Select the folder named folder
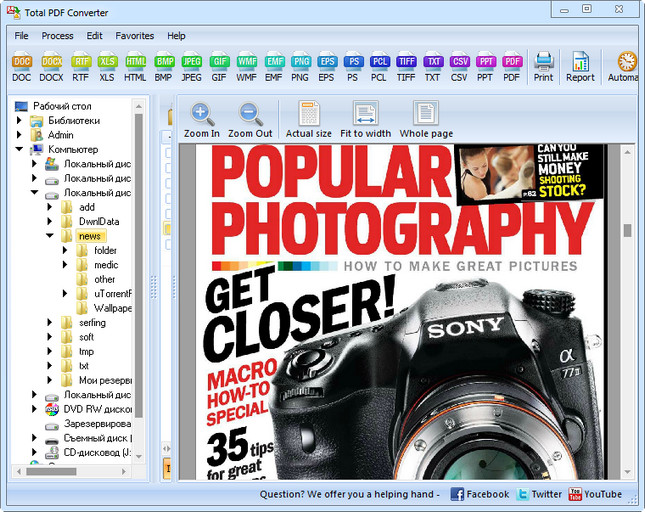Screen dimensions: 645x512 (105, 250)
